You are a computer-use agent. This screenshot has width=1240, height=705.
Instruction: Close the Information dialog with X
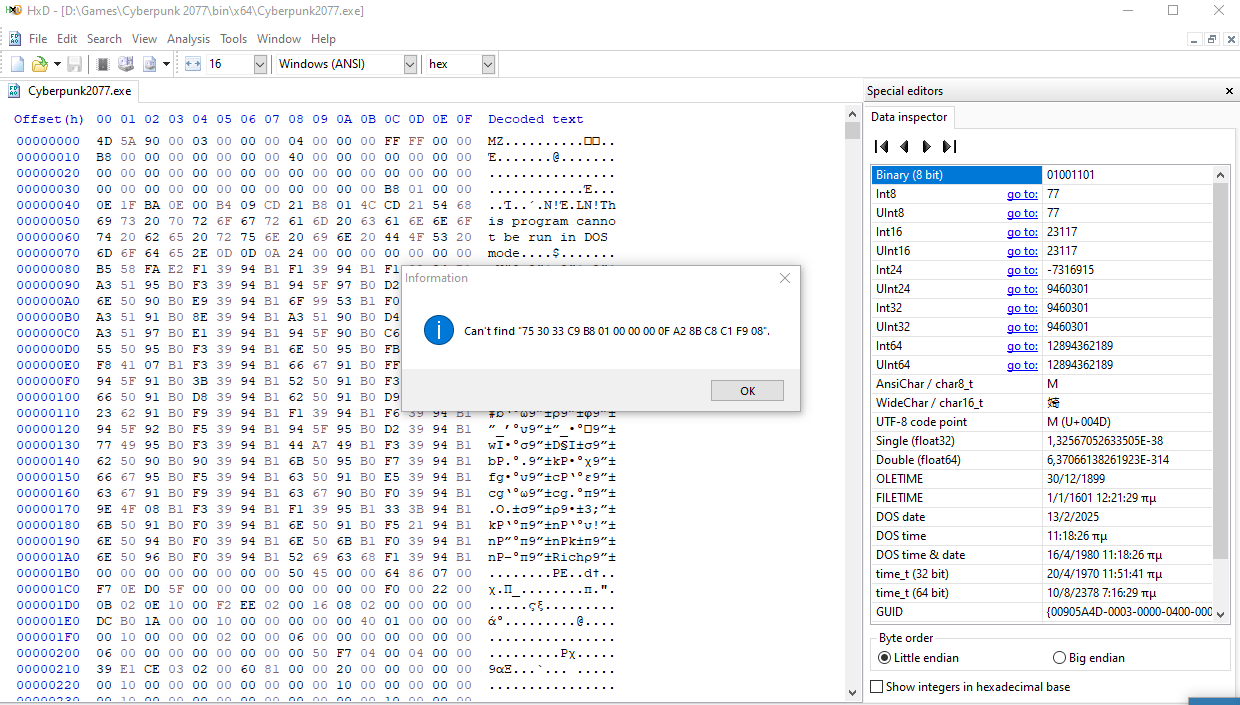tap(785, 278)
